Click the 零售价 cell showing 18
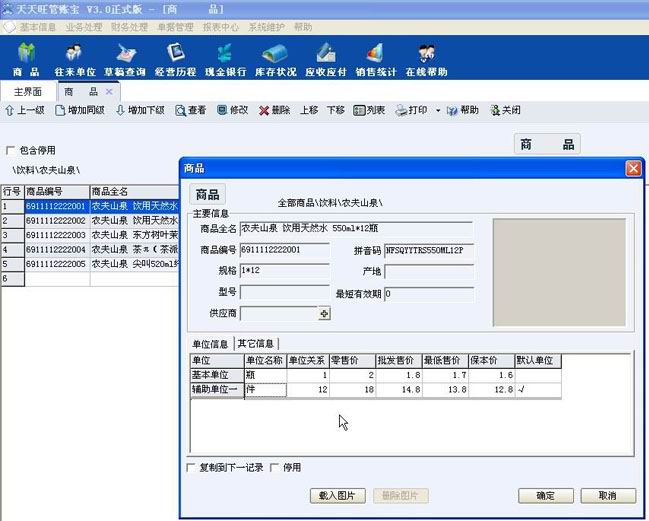The width and height of the screenshot is (649, 521). pos(352,390)
